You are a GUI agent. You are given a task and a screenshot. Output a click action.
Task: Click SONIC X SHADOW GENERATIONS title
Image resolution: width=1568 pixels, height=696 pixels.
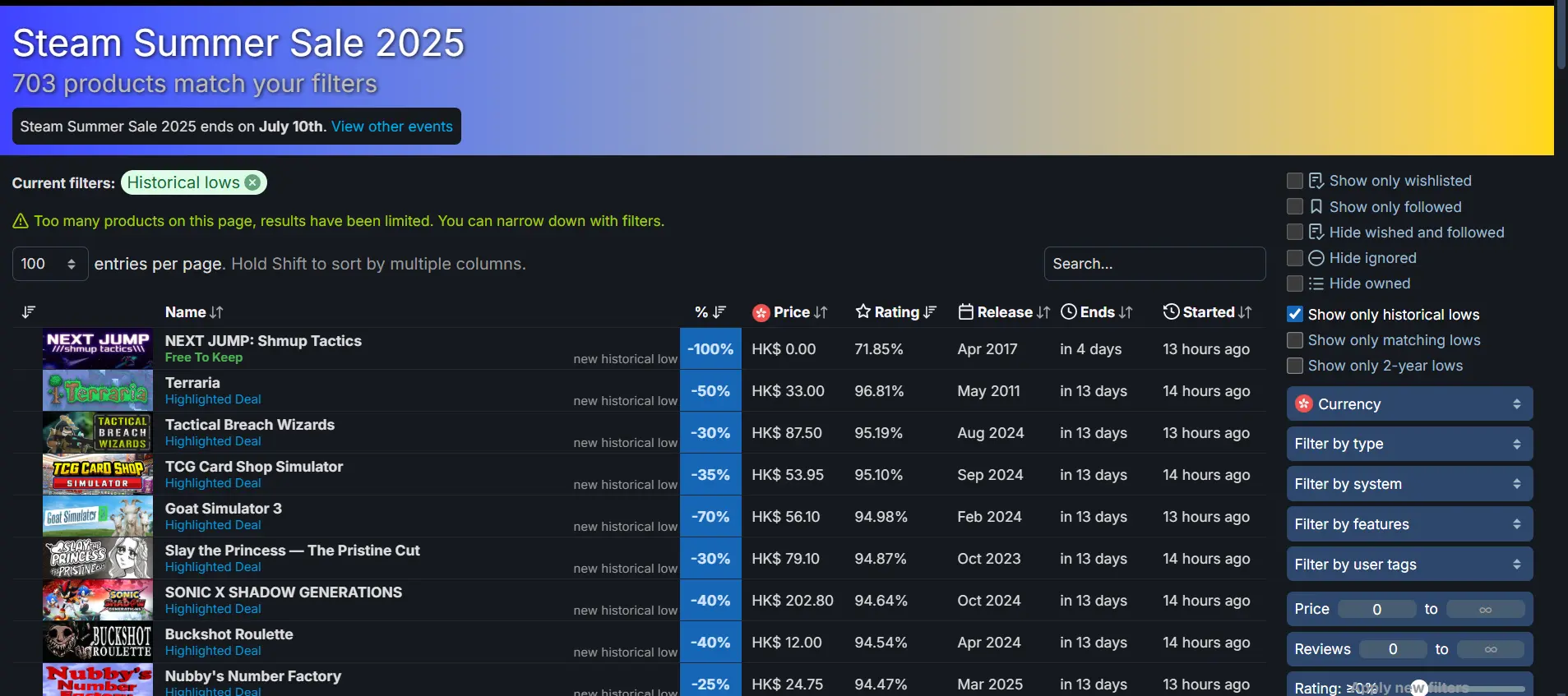coord(284,592)
